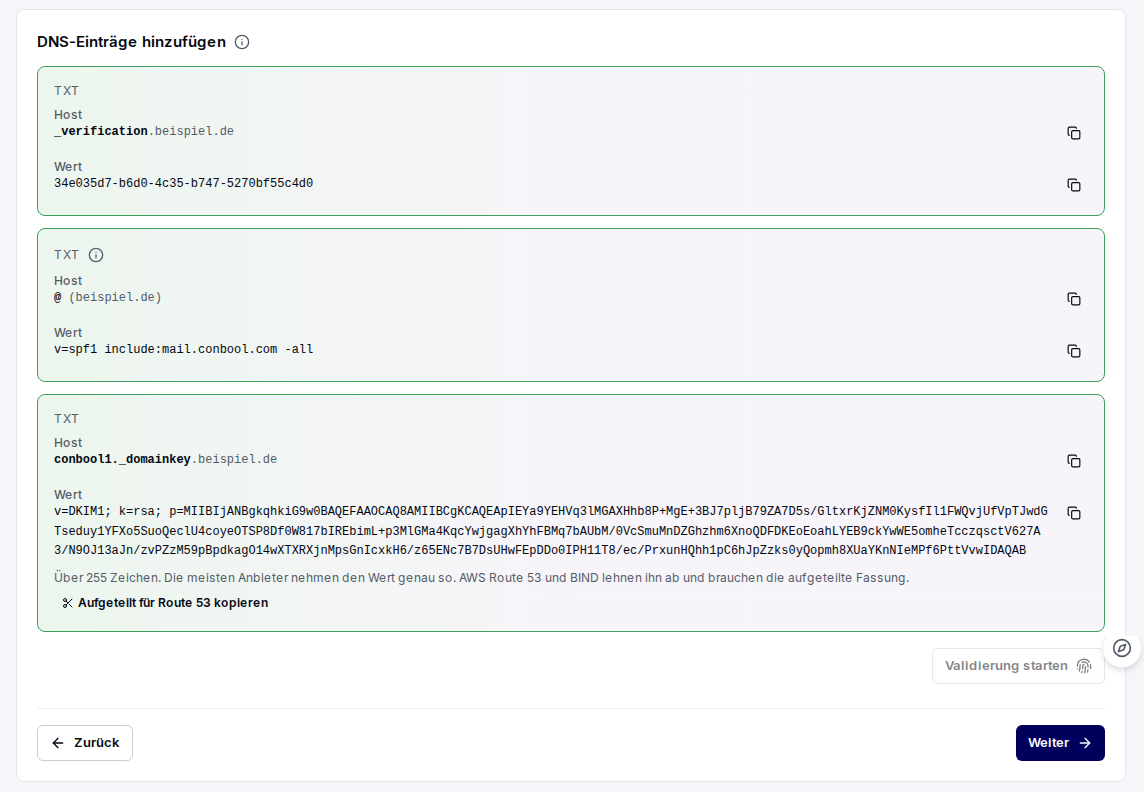Click the note Über 255 Zeichen
1144x792 pixels.
pyautogui.click(x=482, y=578)
